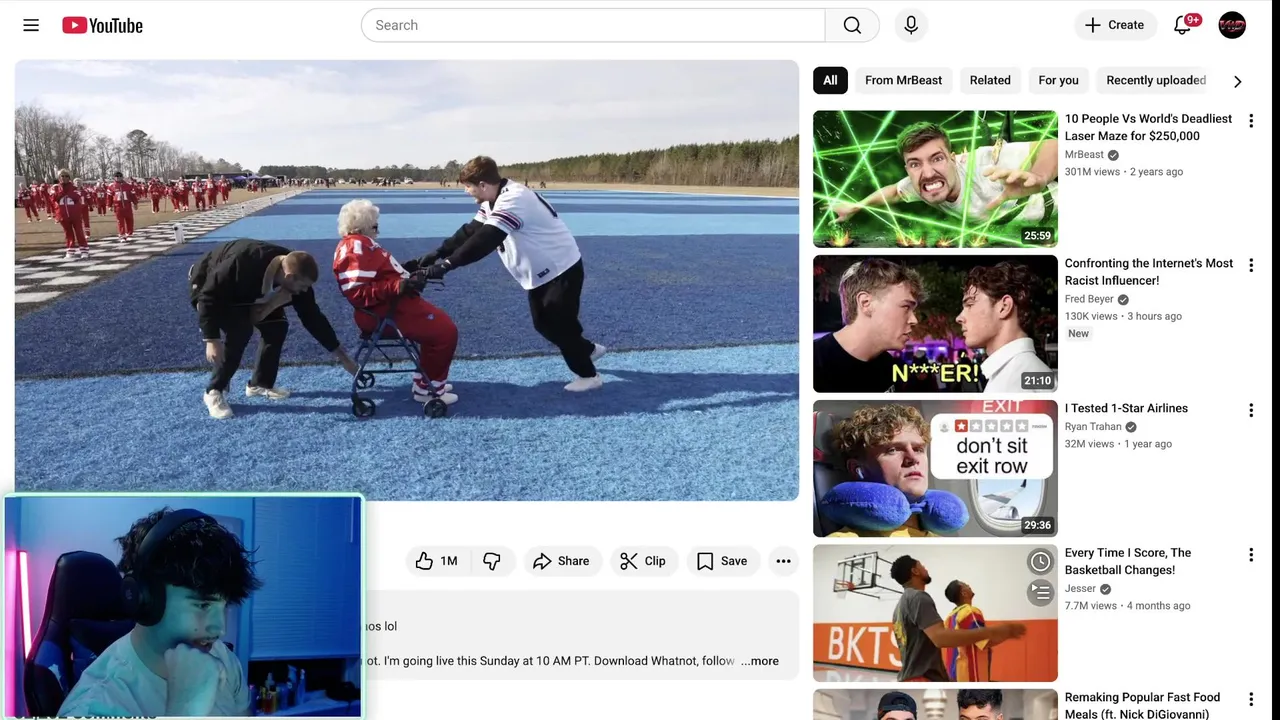
Task: Open the account avatar menu
Action: coord(1232,25)
